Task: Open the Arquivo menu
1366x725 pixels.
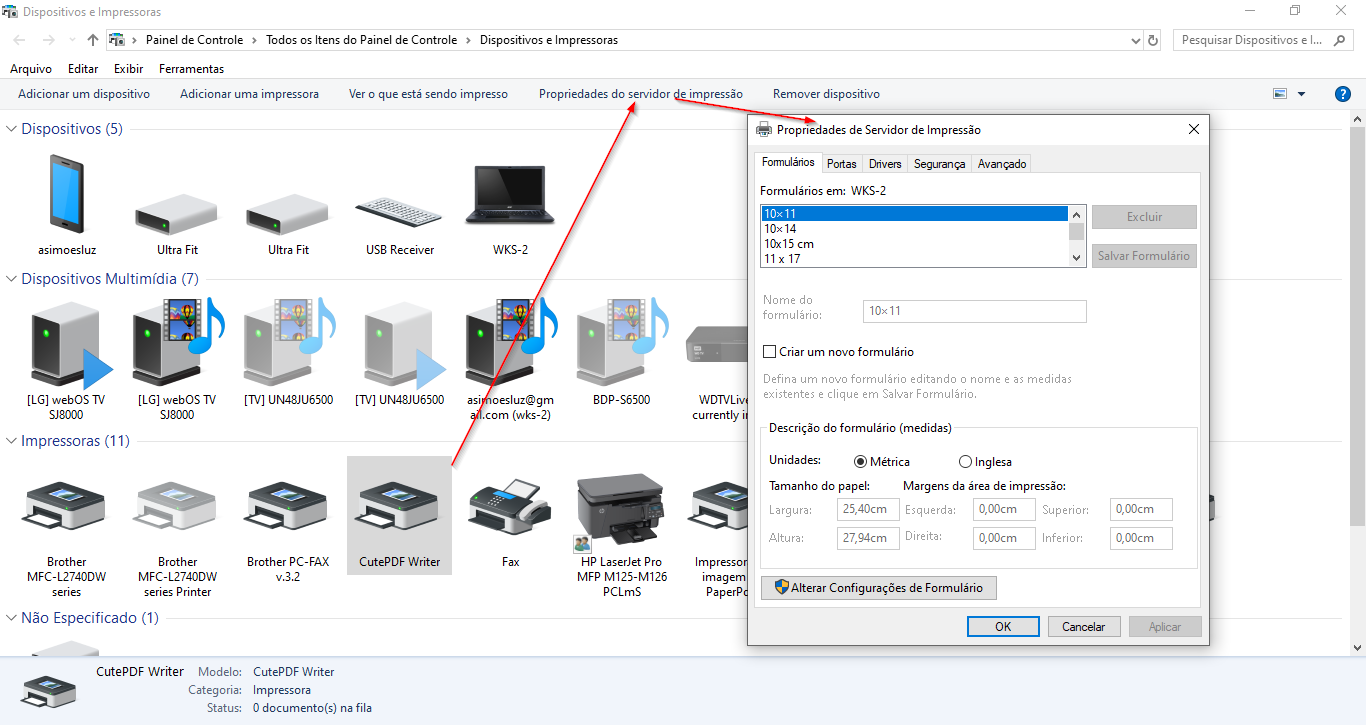Action: (x=31, y=69)
